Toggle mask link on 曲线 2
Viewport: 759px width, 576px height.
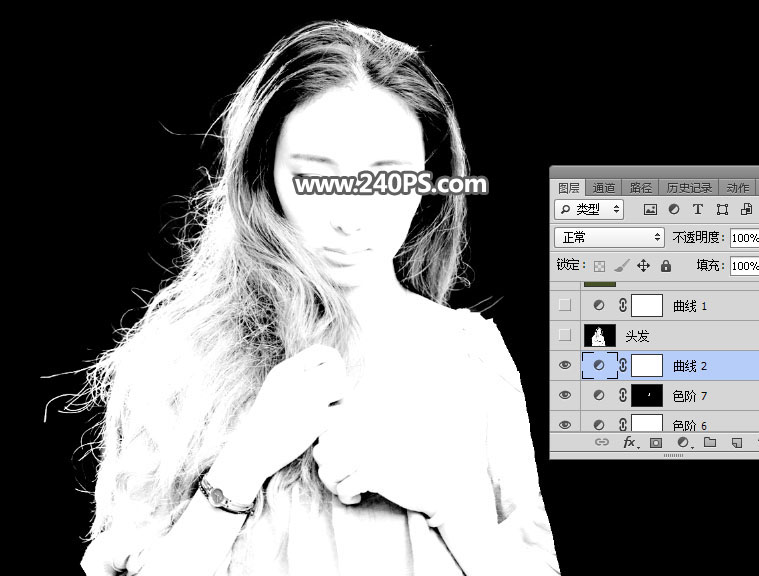click(623, 365)
